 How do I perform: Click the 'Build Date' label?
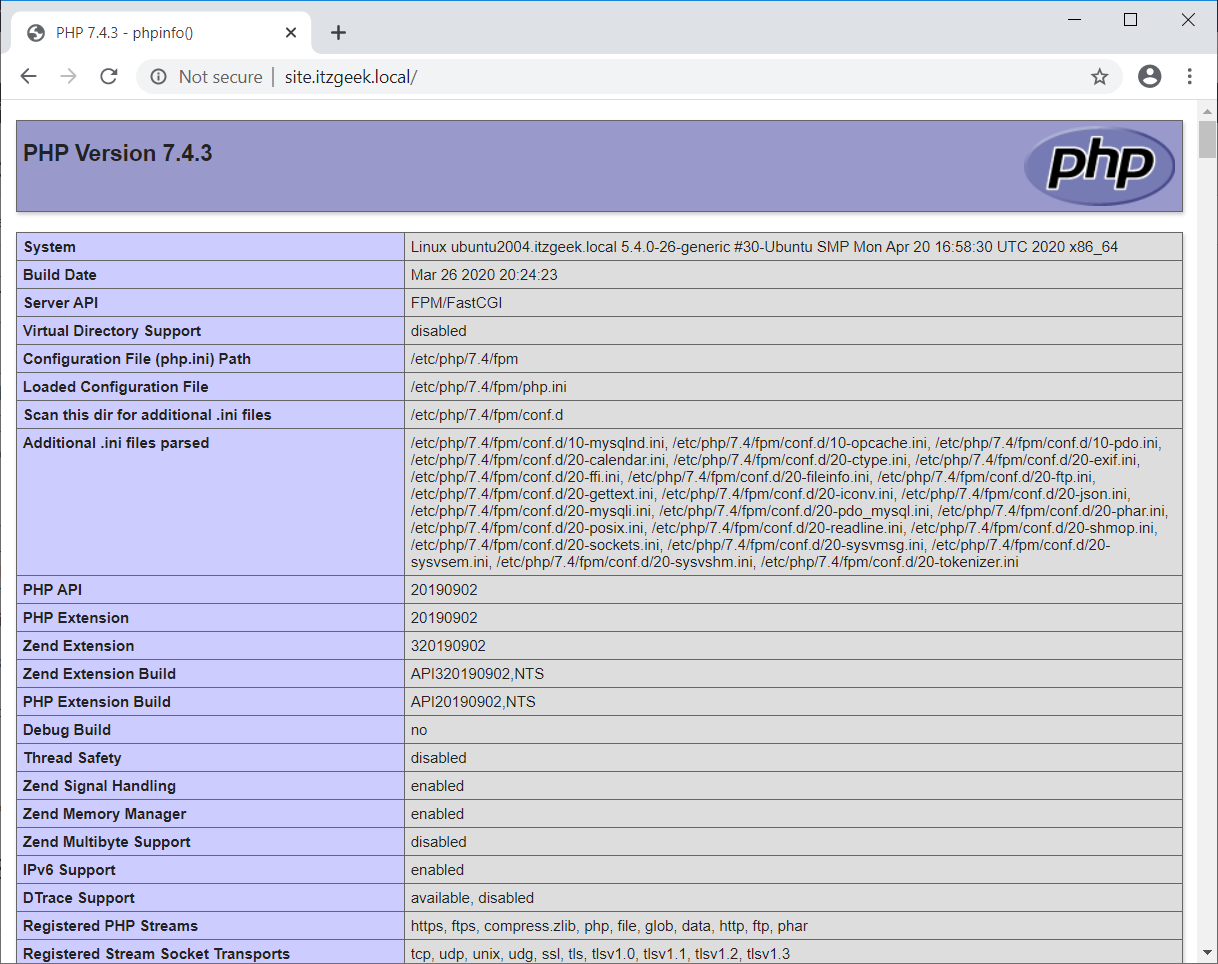click(60, 275)
